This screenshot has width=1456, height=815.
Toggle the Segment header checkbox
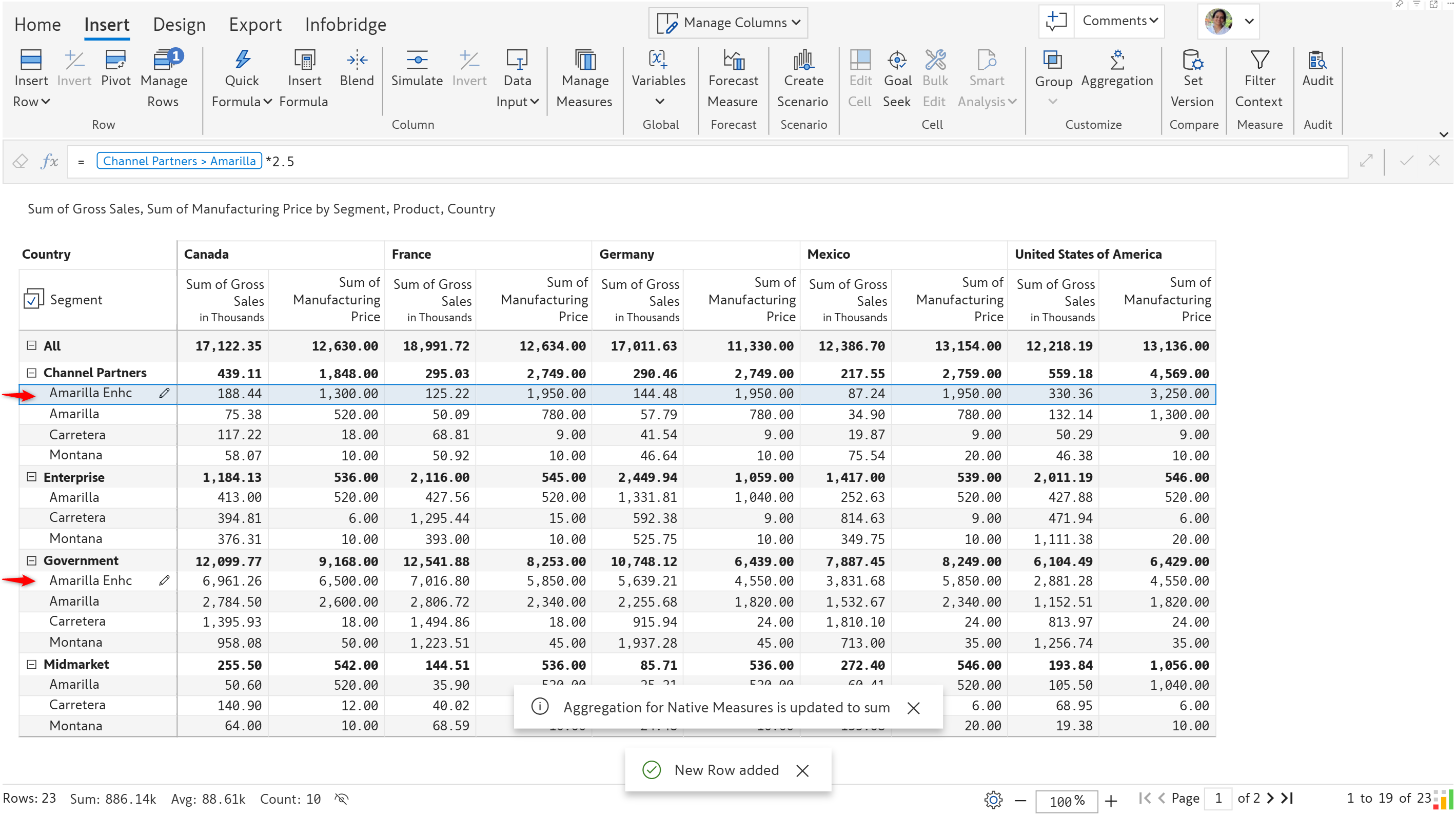pyautogui.click(x=33, y=299)
